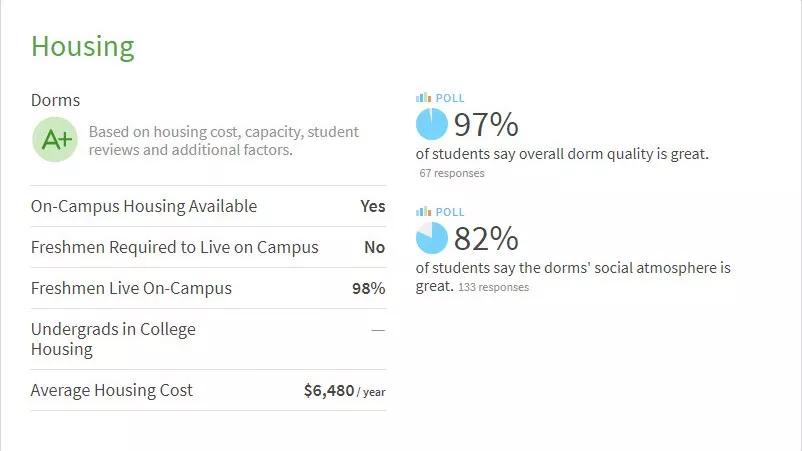Click the Freshmen Live On-Campus label
Screen dimensions: 802x451
click(131, 288)
